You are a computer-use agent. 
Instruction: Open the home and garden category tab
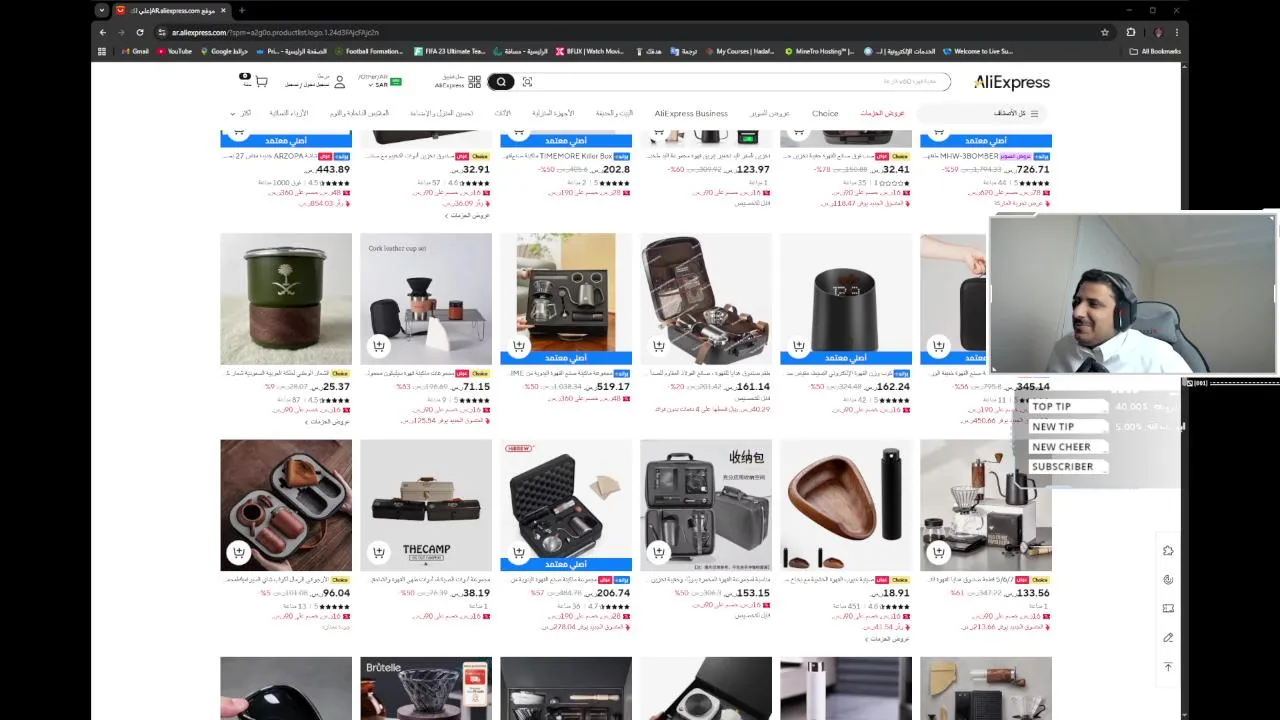[614, 113]
